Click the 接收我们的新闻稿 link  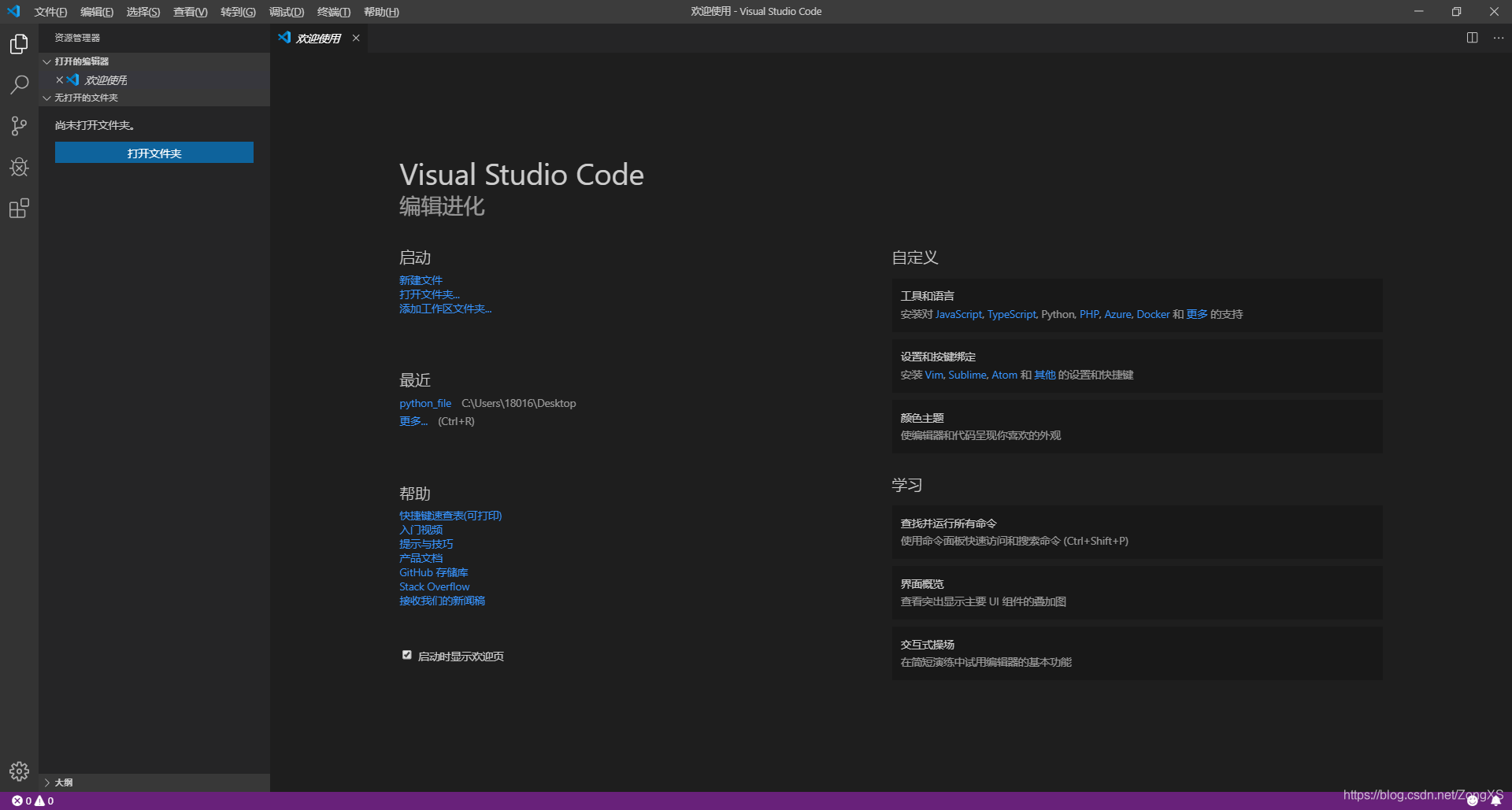(442, 601)
